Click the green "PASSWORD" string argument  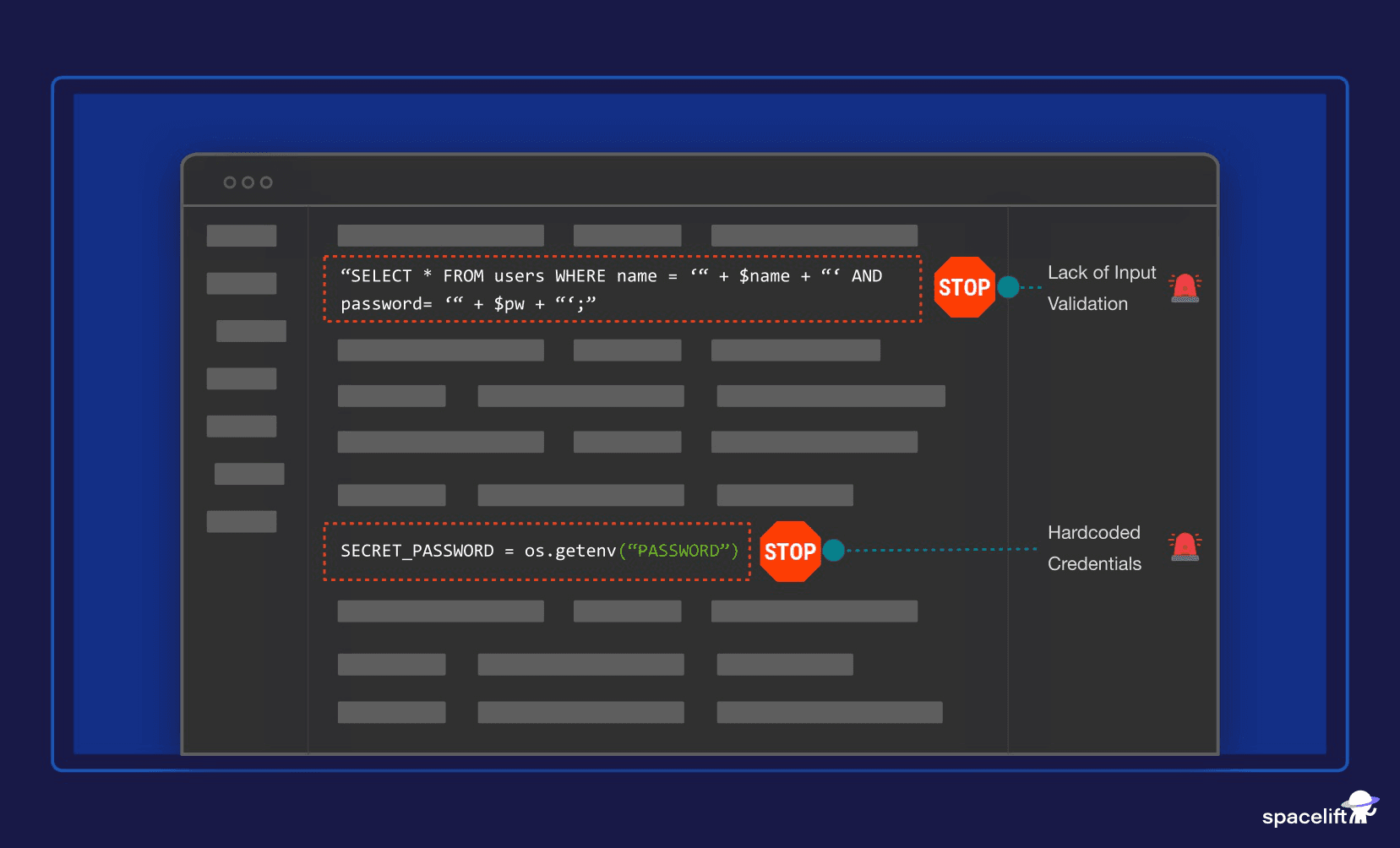click(x=678, y=552)
